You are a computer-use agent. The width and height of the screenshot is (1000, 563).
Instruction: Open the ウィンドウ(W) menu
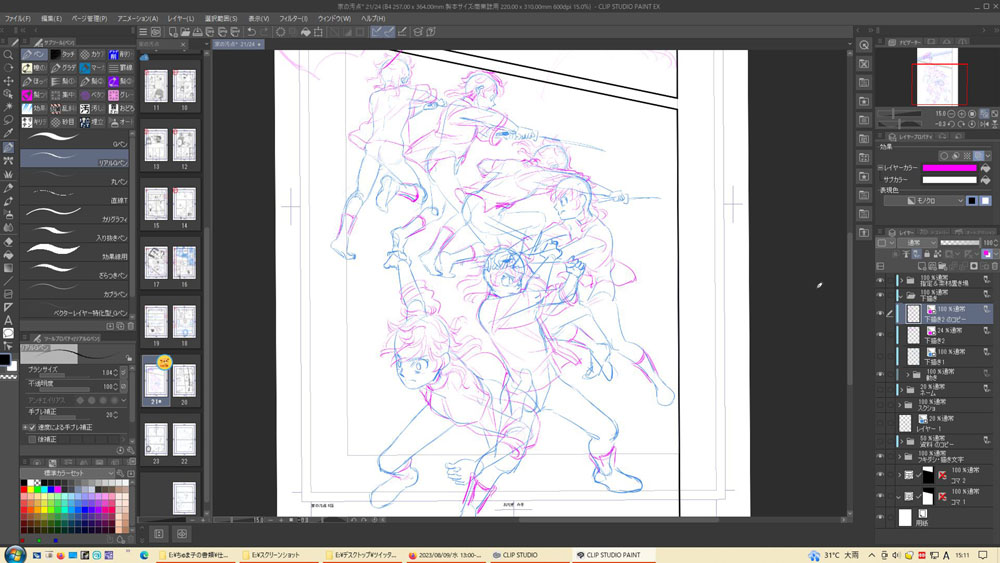click(334, 18)
